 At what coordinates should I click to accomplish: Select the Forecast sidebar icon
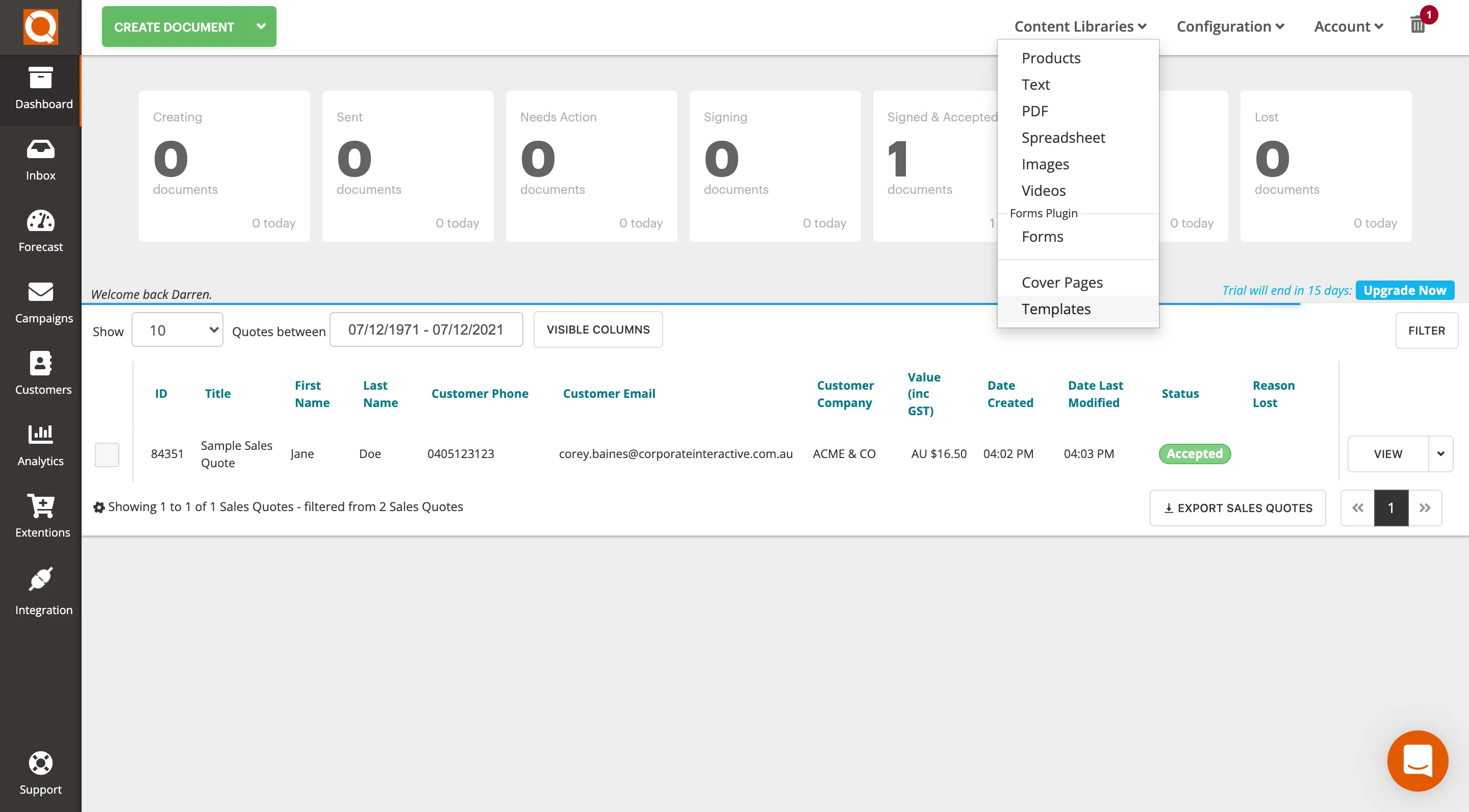[40, 231]
